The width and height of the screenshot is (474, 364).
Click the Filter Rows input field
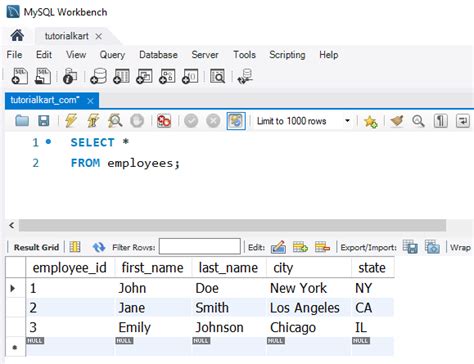click(x=200, y=247)
